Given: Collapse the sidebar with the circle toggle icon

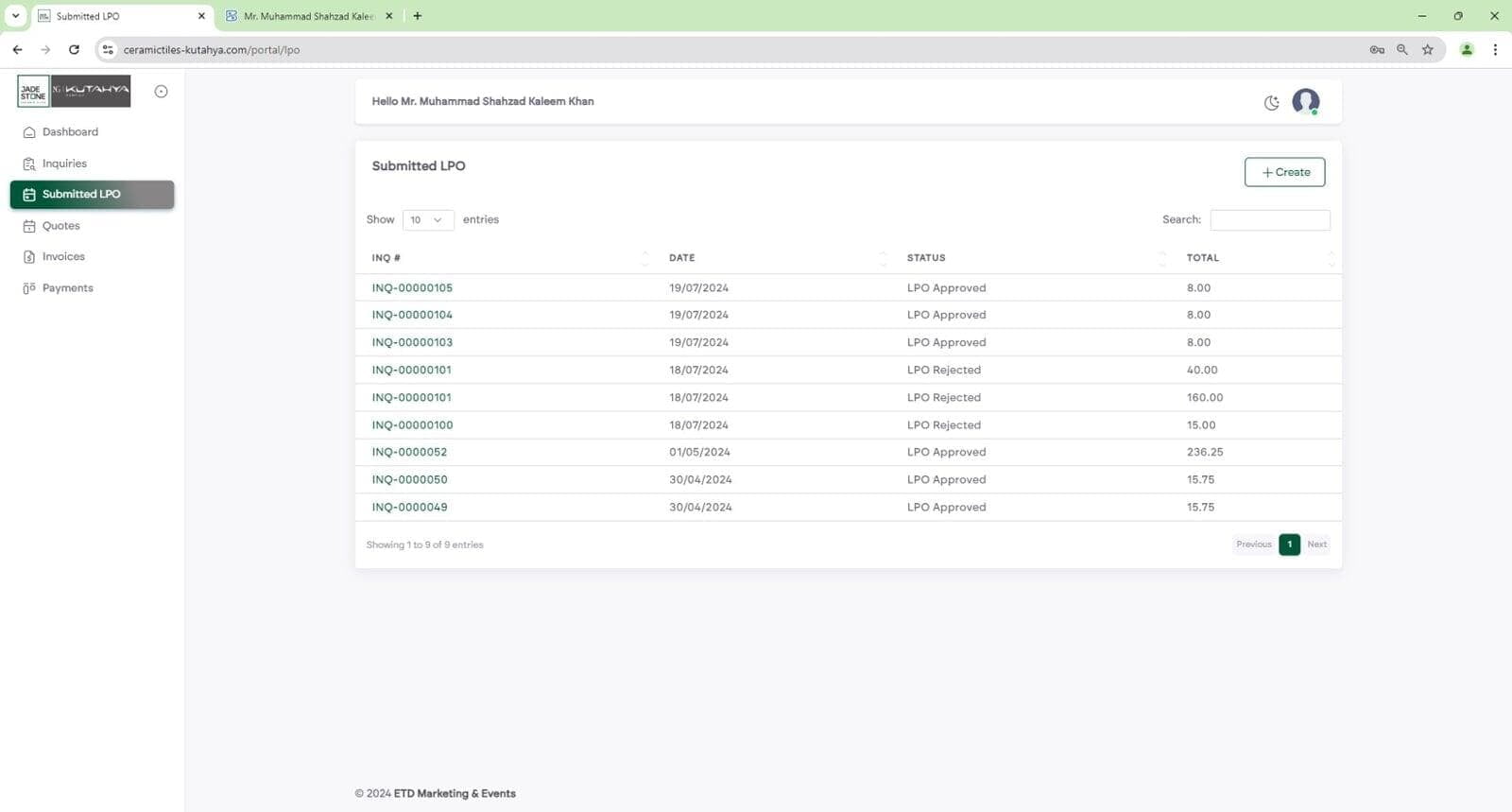Looking at the screenshot, I should click(161, 92).
